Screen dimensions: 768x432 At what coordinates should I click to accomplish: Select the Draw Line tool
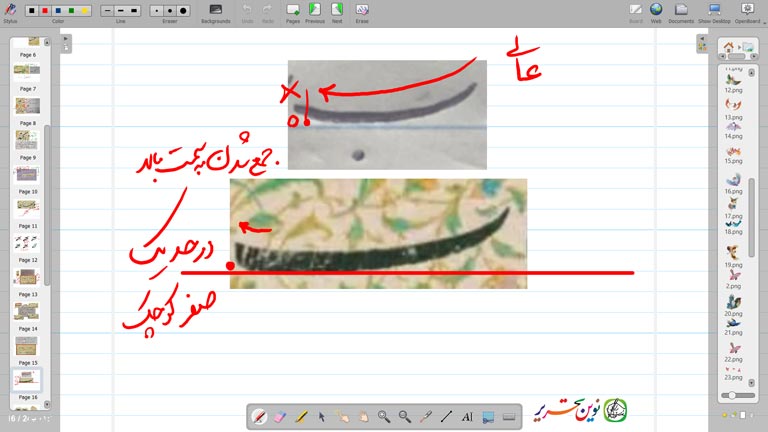[x=446, y=416]
